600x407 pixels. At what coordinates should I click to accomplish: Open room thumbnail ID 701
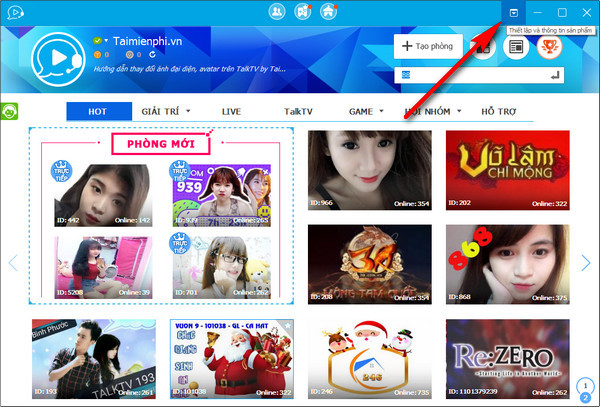[222, 267]
